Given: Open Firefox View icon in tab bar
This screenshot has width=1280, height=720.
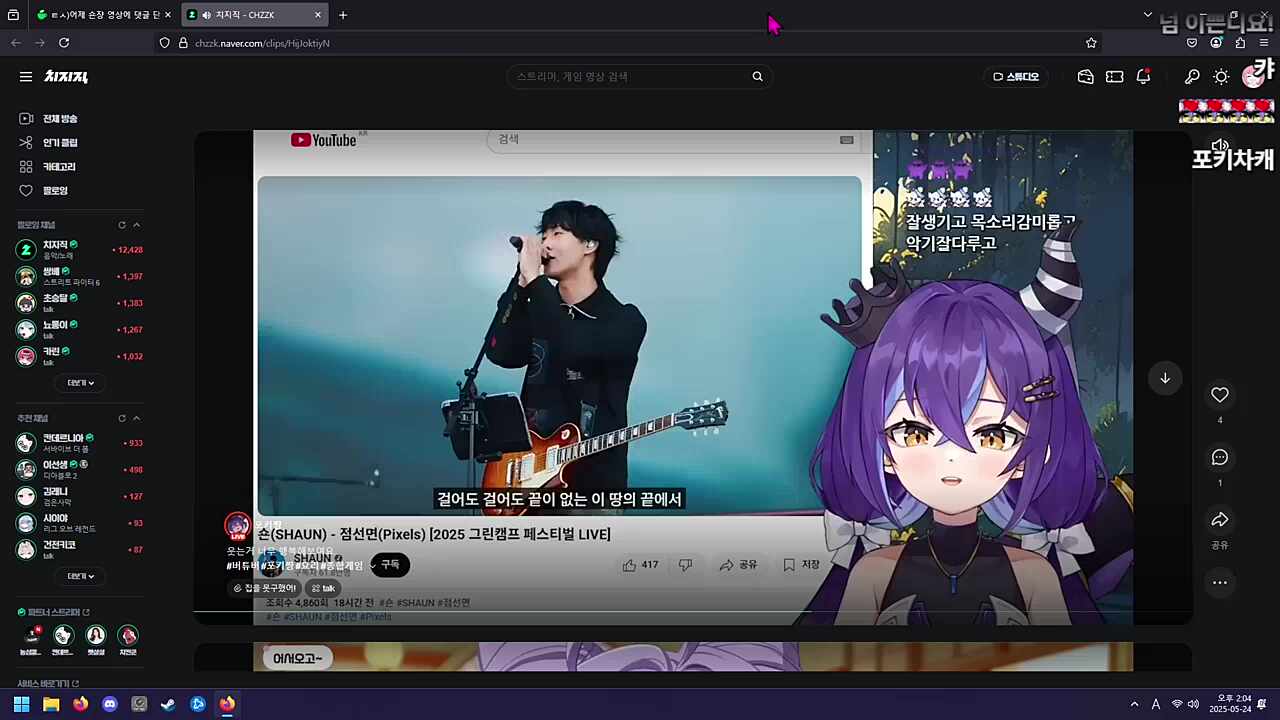Looking at the screenshot, I should tap(13, 15).
